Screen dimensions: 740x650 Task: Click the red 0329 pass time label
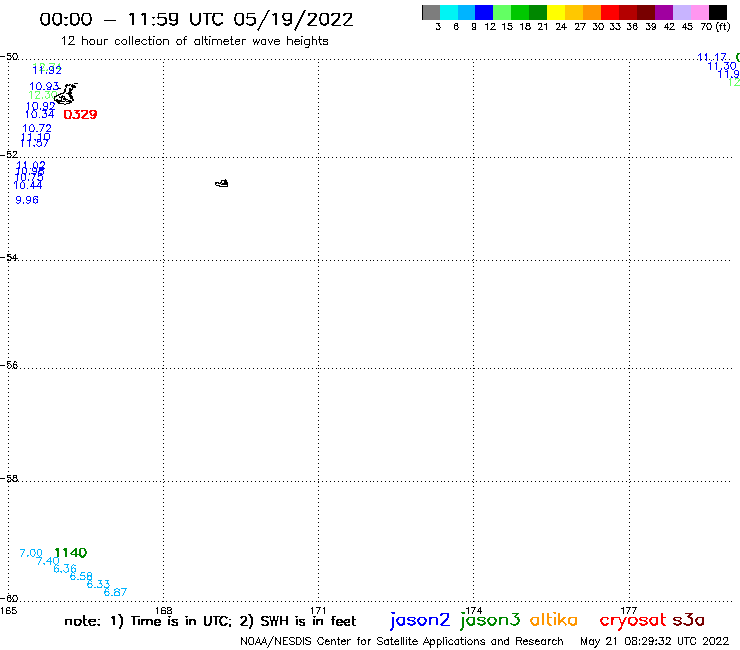80,115
